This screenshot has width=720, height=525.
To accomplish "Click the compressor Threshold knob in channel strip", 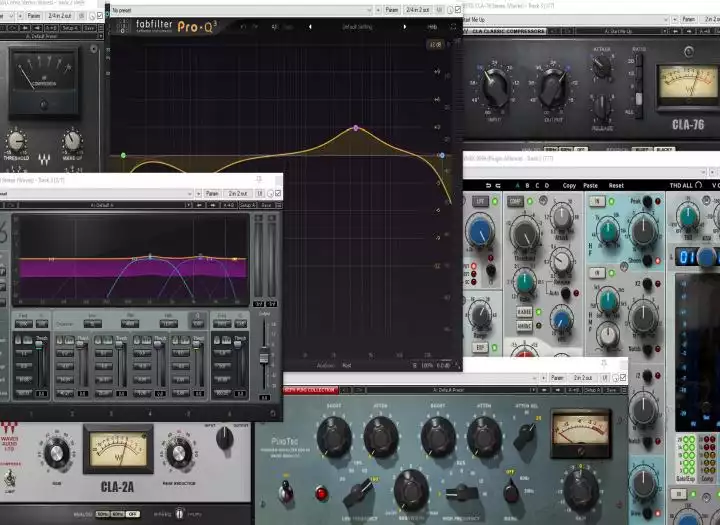I will coord(524,234).
